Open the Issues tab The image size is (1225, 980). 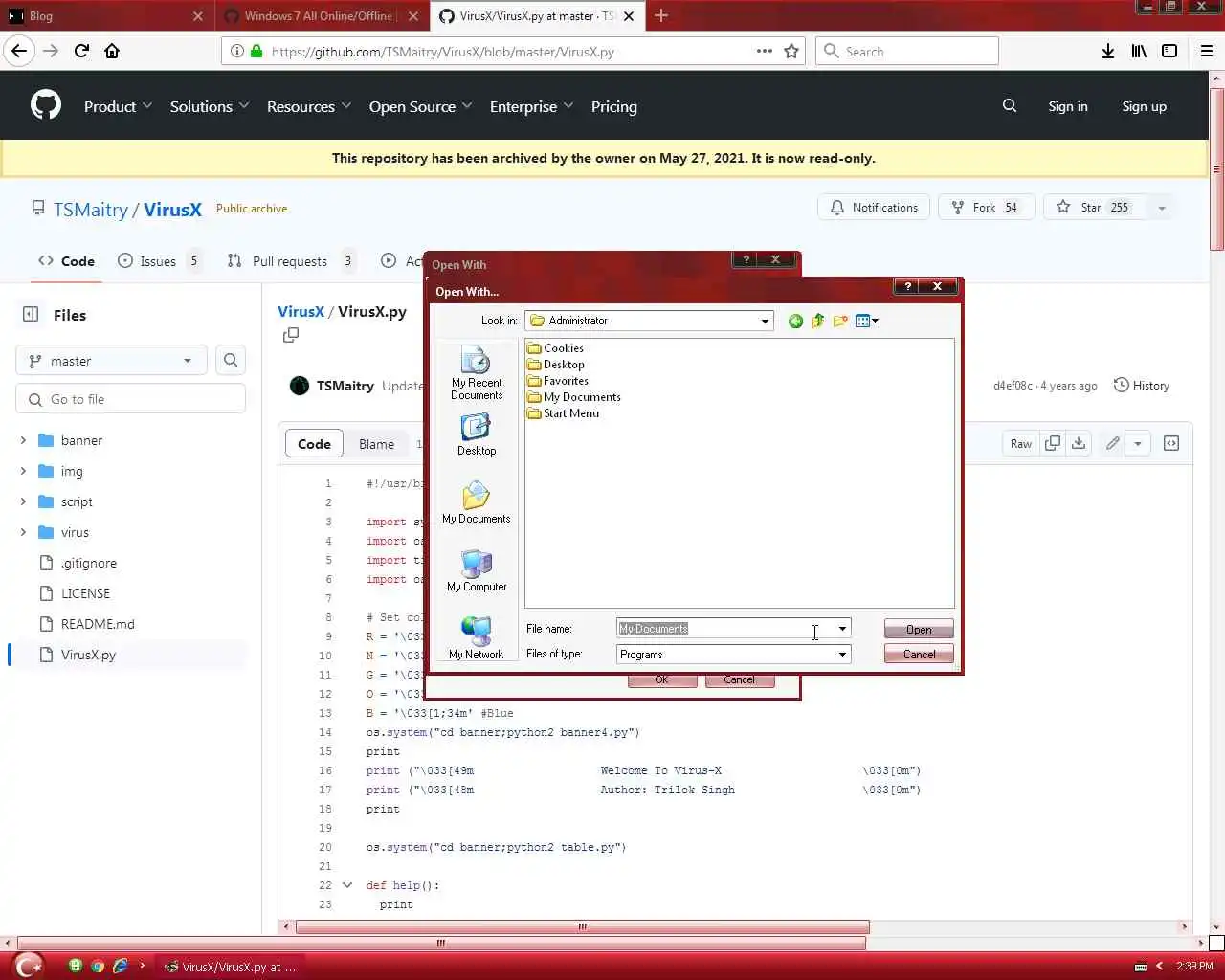(159, 261)
